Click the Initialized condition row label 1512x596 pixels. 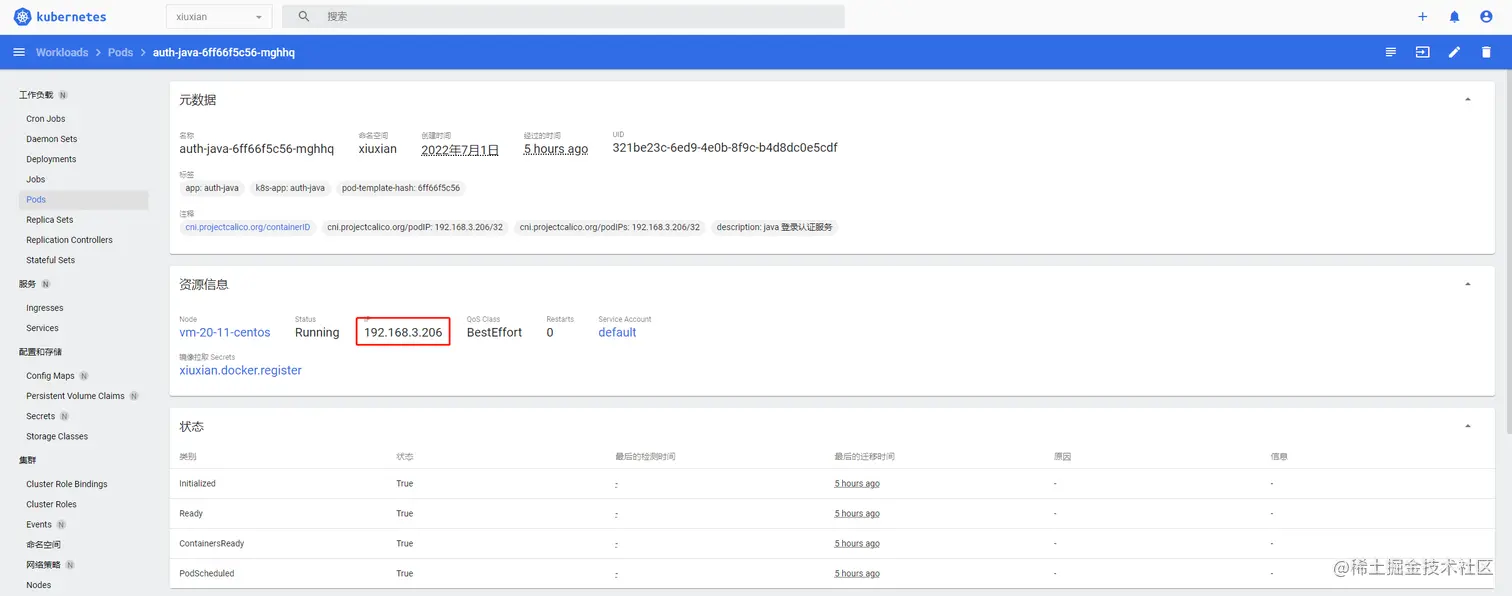coord(197,483)
